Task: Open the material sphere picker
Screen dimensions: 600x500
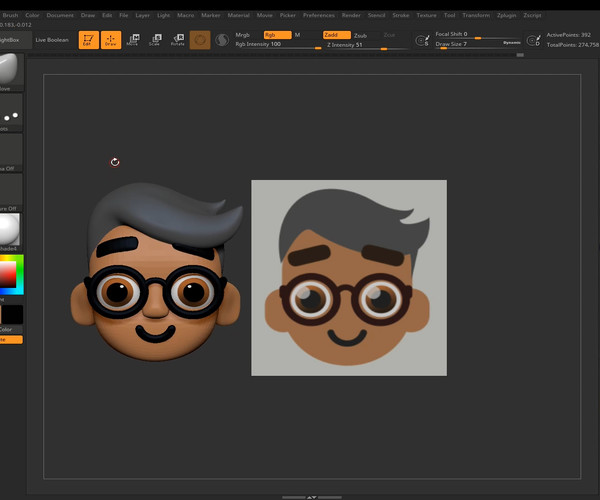Action: (x=10, y=230)
